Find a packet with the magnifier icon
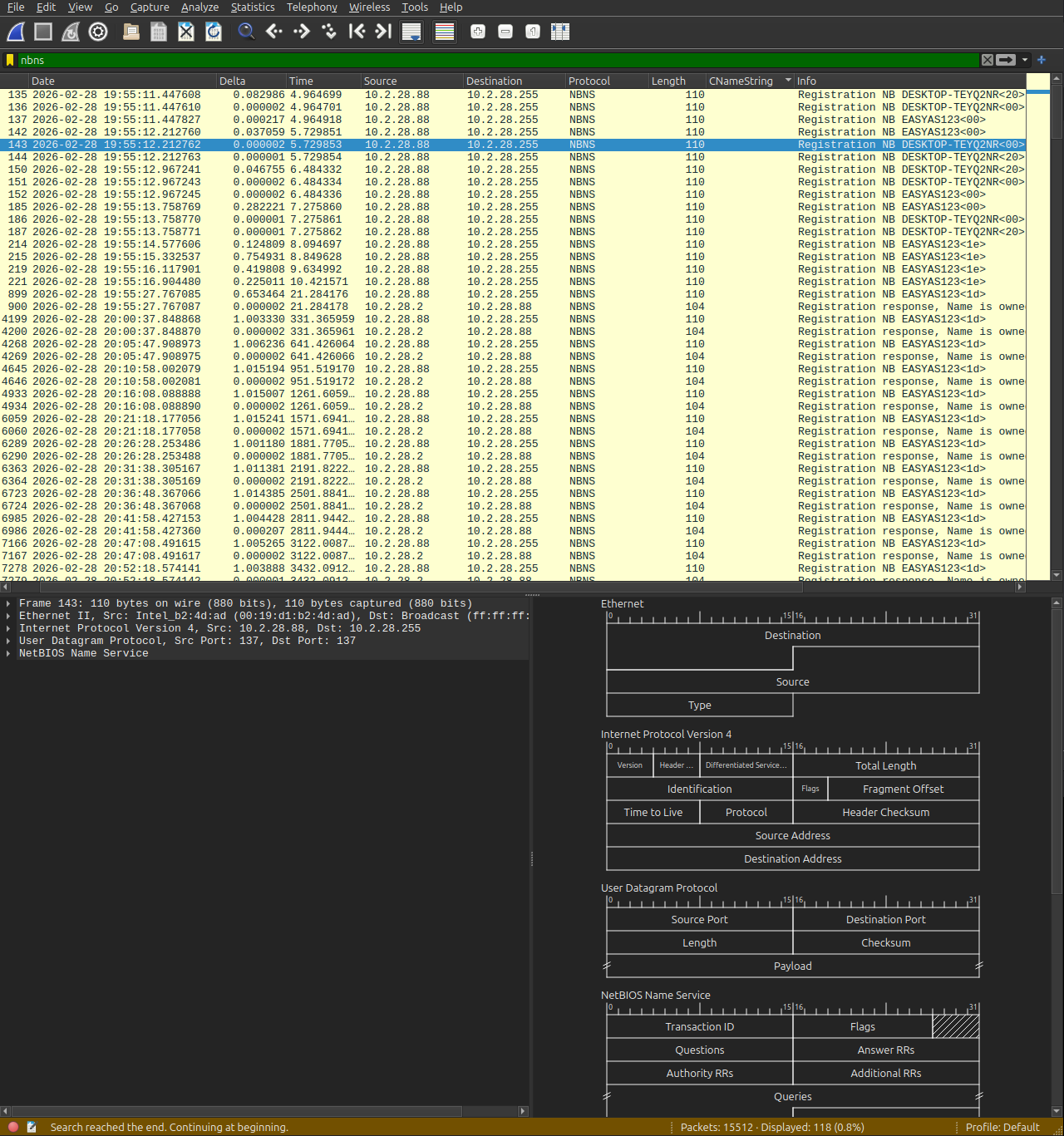The width and height of the screenshot is (1064, 1136). [x=246, y=32]
